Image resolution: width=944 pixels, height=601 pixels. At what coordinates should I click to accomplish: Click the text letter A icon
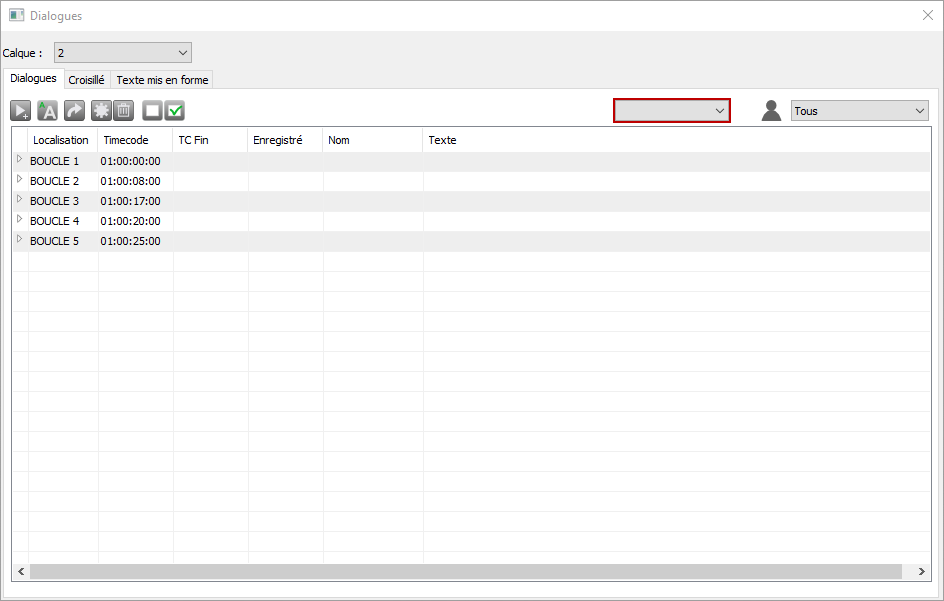[x=47, y=111]
